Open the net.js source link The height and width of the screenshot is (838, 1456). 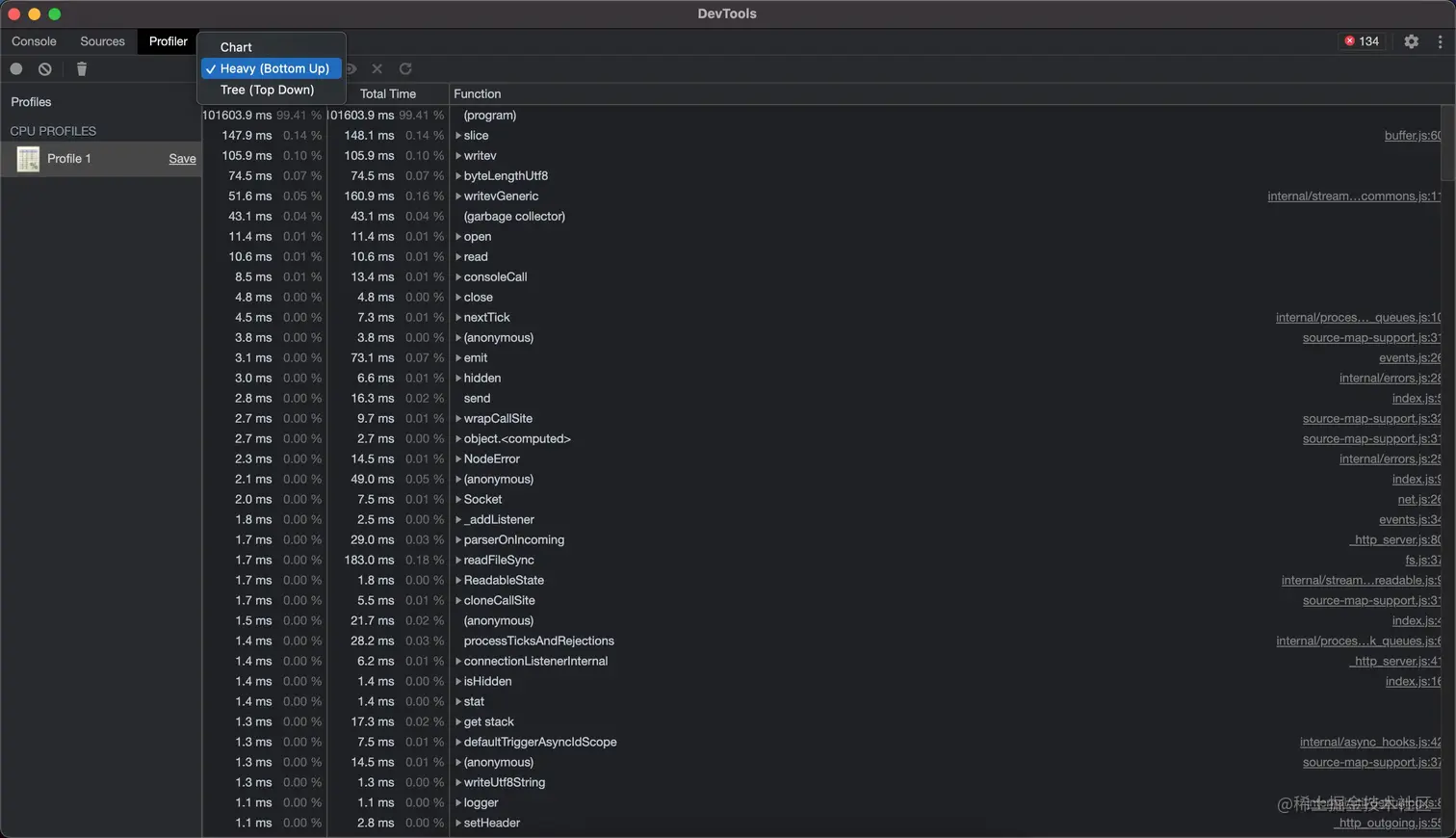1419,500
